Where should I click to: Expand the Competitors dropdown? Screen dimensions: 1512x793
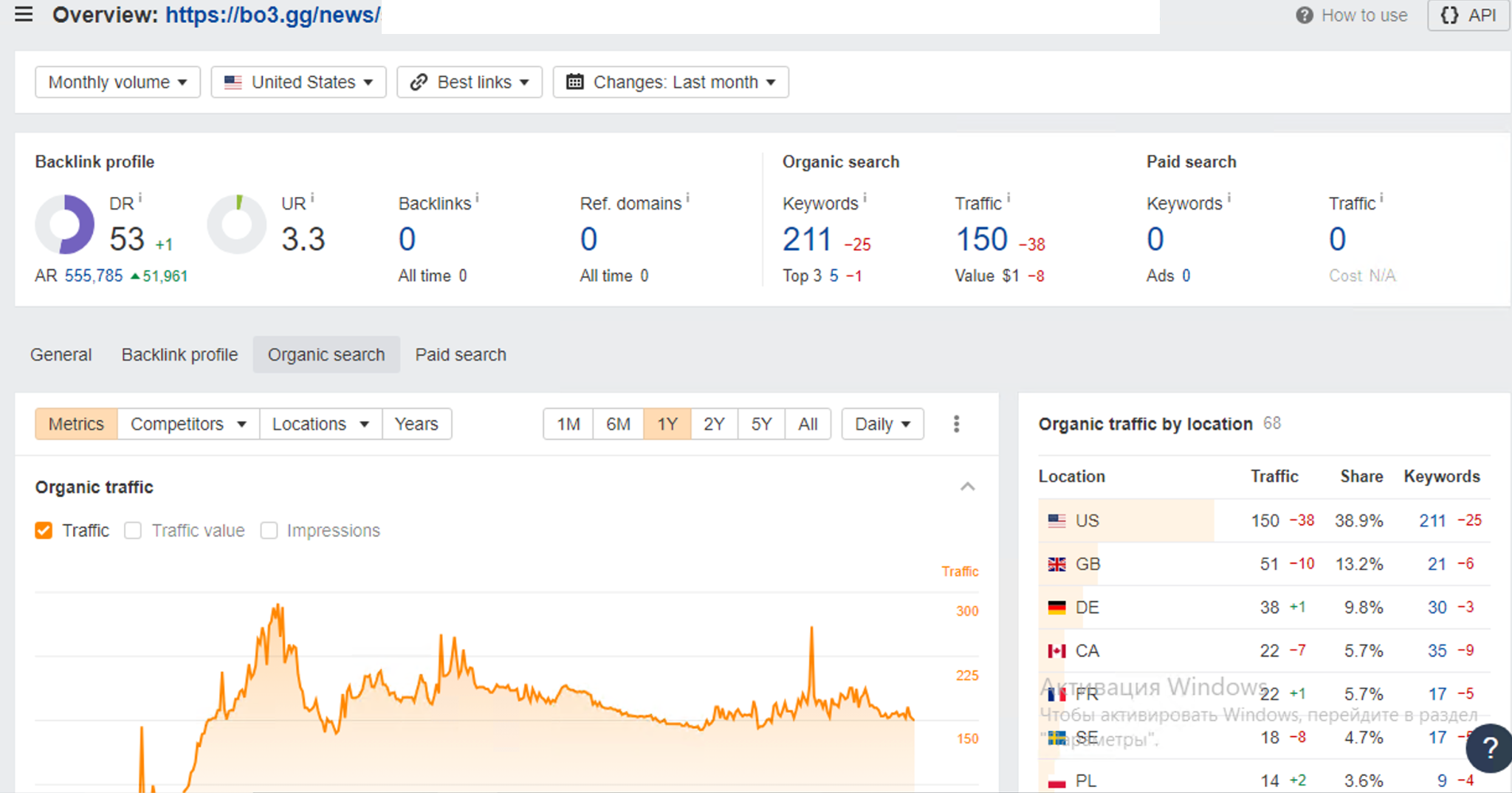(x=188, y=425)
